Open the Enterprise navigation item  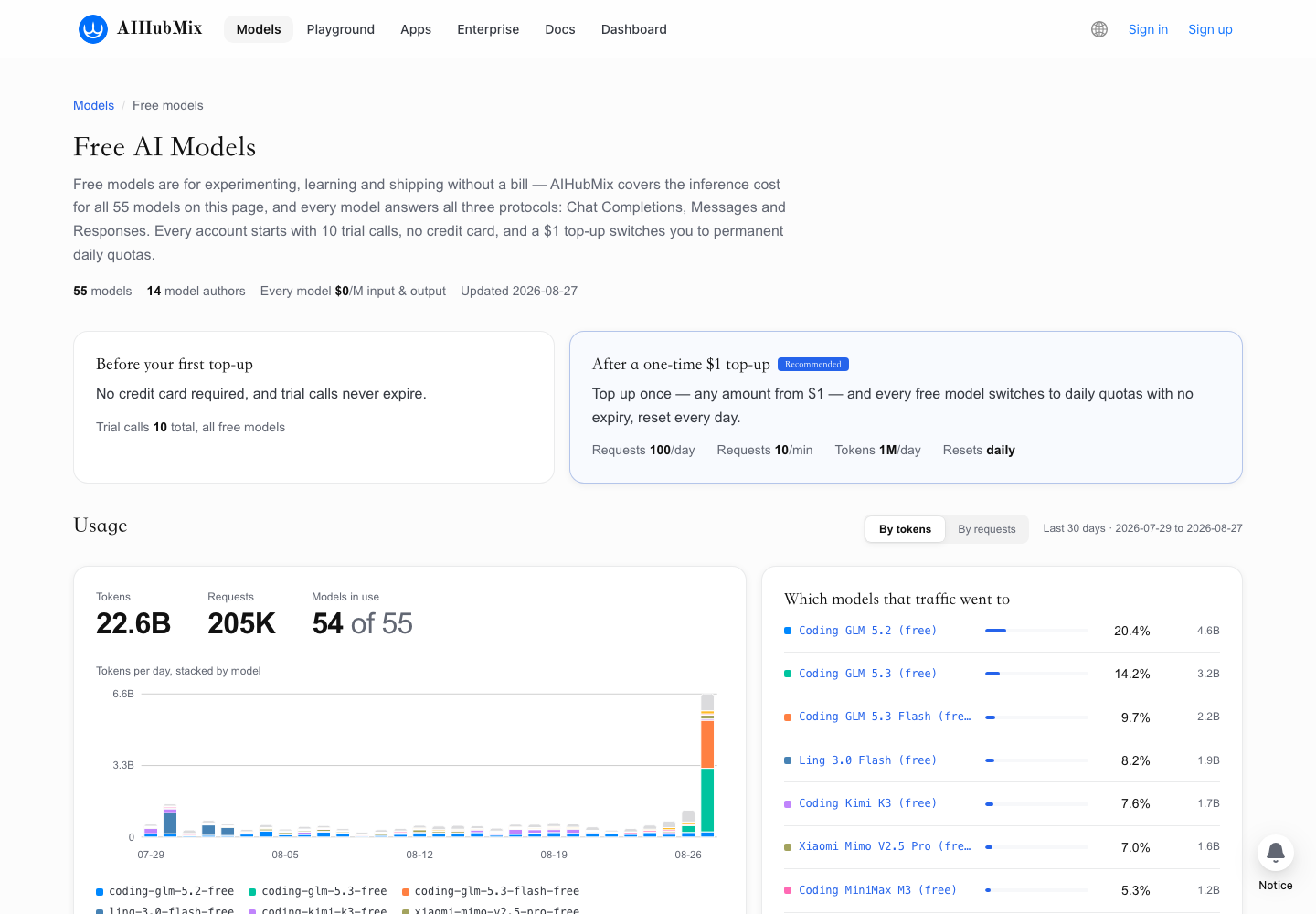coord(488,29)
